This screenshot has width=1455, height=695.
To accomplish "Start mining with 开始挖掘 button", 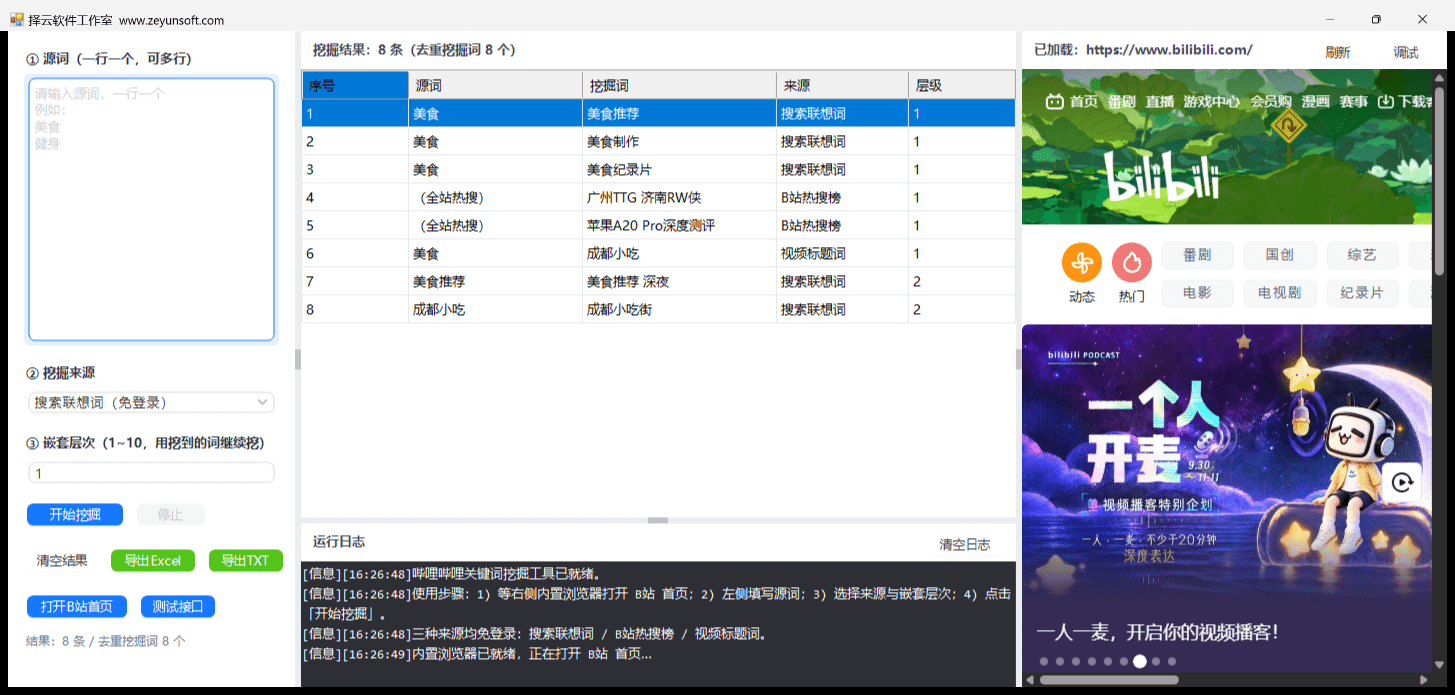I will coord(75,514).
